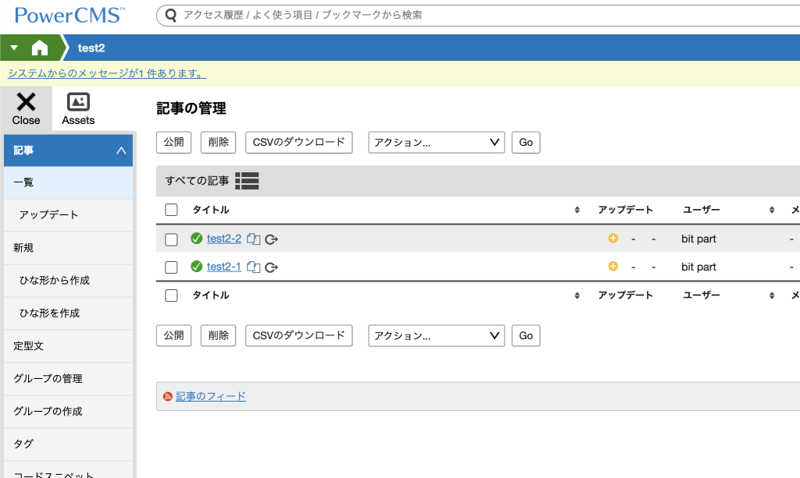Open the top アクション... dropdown
Image resolution: width=800 pixels, height=478 pixels.
pos(436,142)
